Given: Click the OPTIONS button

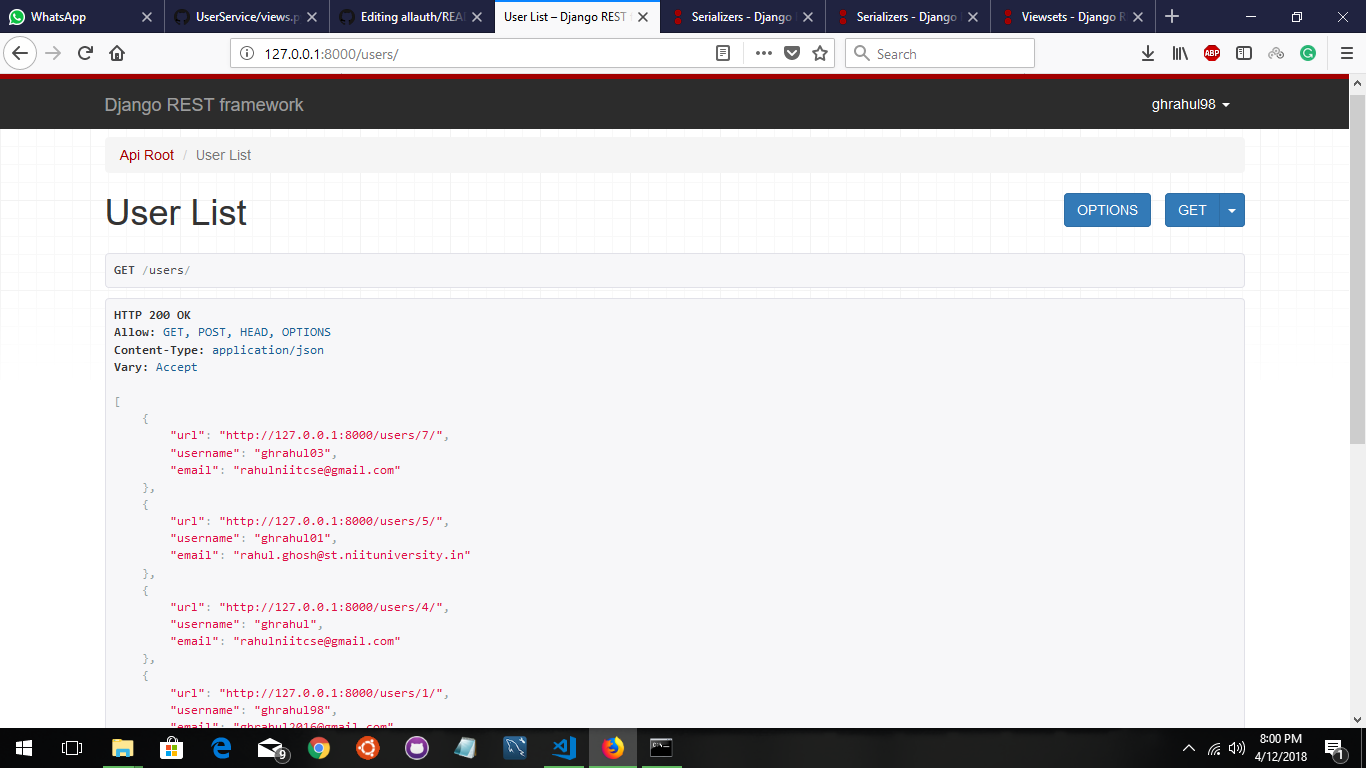Looking at the screenshot, I should click(1107, 210).
